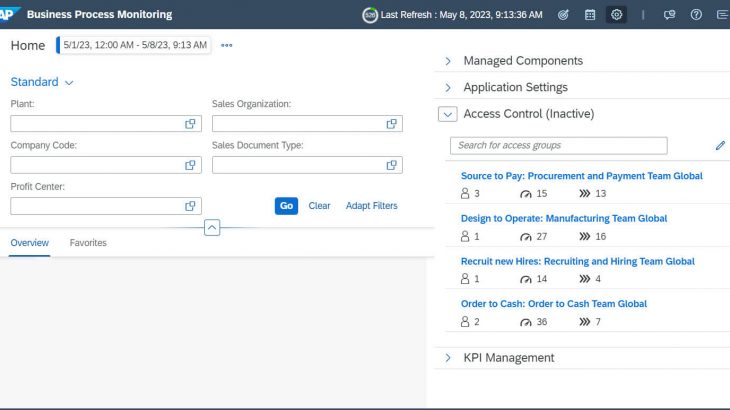Collapse the Access Control (Inactive) section
This screenshot has height=410, width=730.
(447, 114)
